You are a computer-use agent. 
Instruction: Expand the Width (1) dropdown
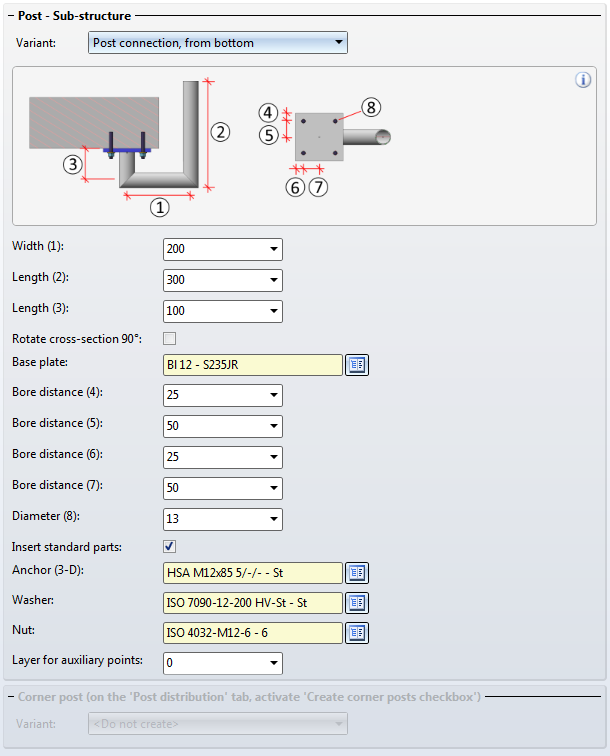coord(274,249)
